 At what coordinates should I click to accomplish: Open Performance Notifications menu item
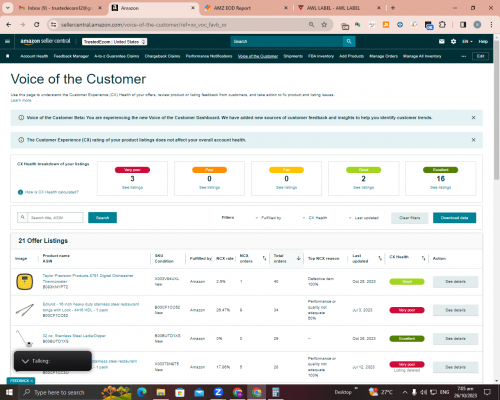coord(209,56)
